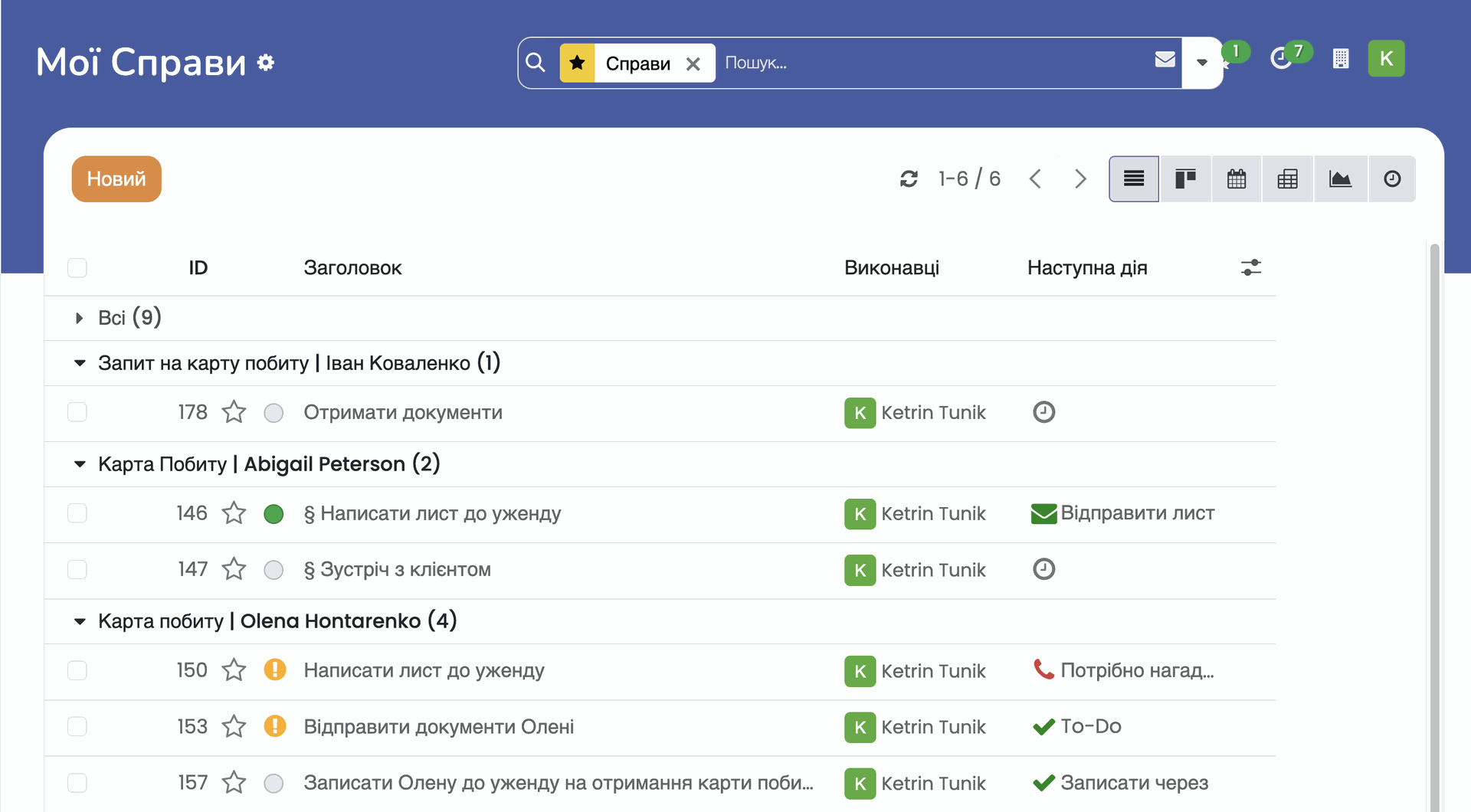Switch to kanban view
The height and width of the screenshot is (812, 1471).
tap(1185, 179)
